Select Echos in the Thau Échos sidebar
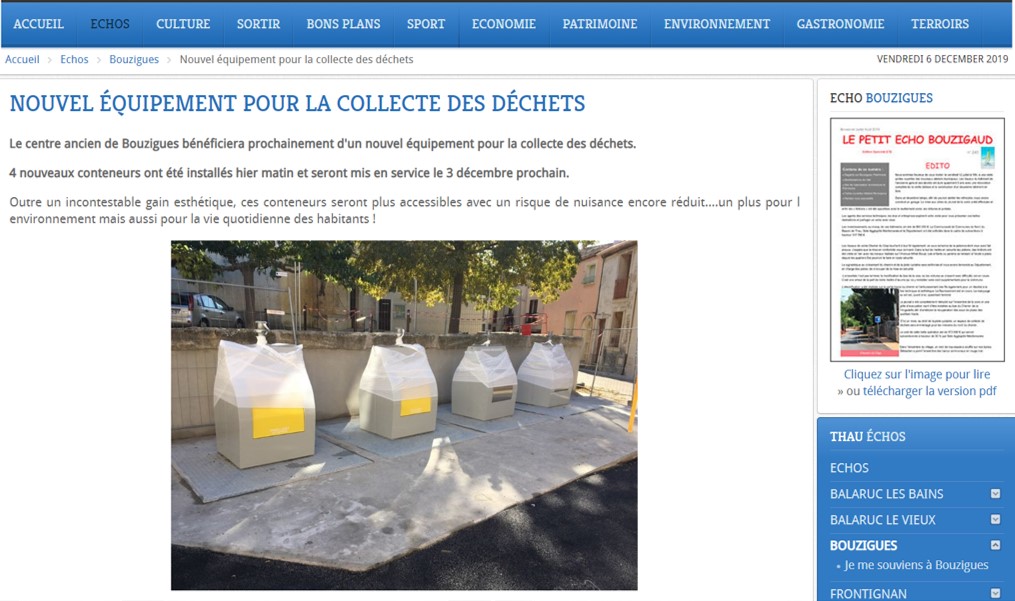The height and width of the screenshot is (601, 1015). pyautogui.click(x=849, y=468)
